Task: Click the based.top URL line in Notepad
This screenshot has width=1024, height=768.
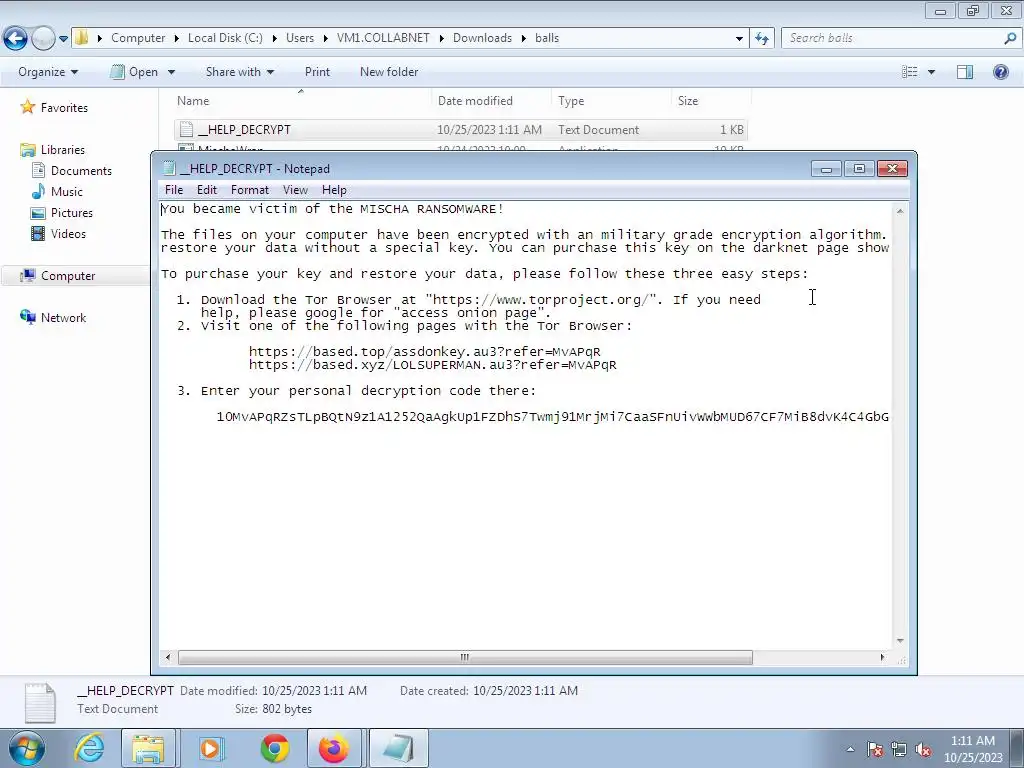Action: 424,352
